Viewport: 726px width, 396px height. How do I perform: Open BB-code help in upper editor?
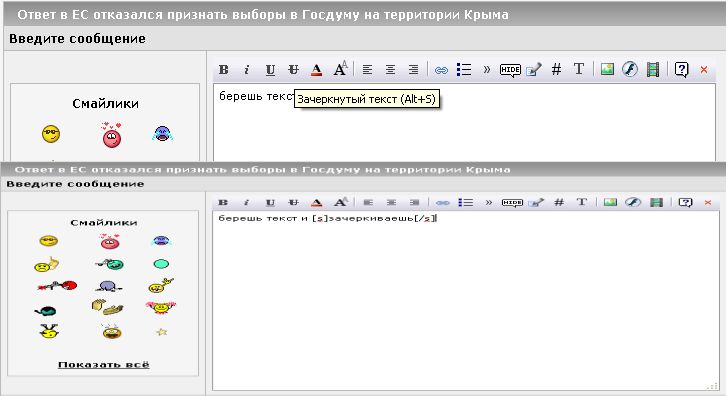pos(682,69)
